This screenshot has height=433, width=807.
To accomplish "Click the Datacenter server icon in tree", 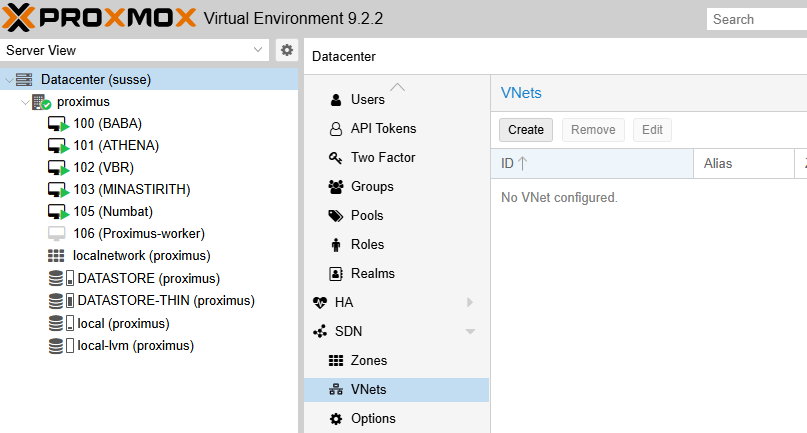I will (24, 80).
